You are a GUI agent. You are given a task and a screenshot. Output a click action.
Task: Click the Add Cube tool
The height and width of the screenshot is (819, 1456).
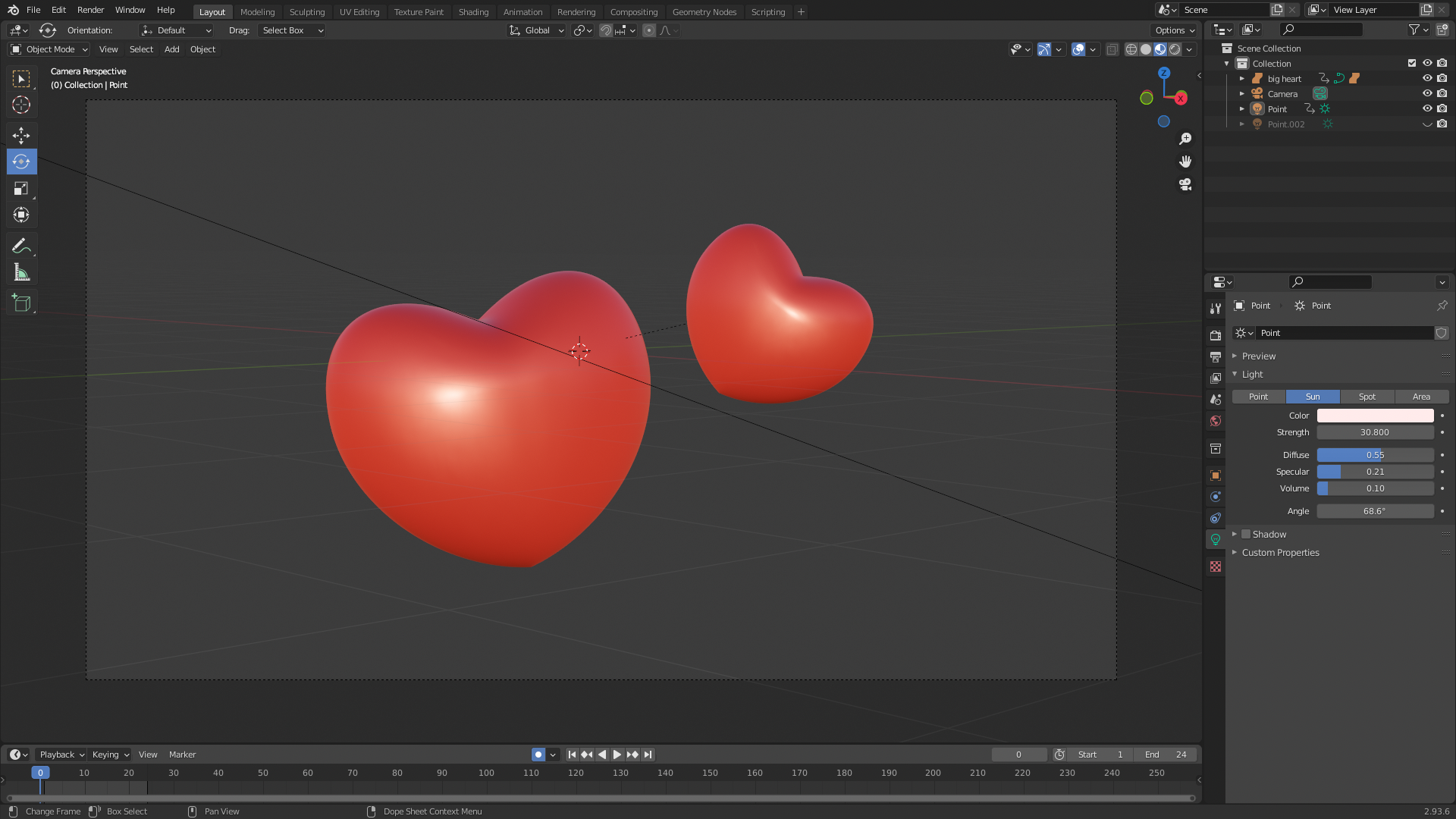coord(21,303)
